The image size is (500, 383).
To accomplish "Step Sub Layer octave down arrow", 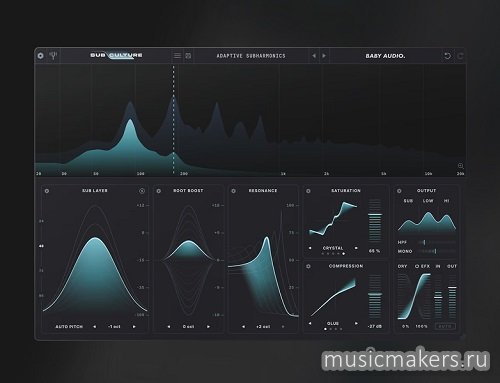I will click(x=95, y=327).
